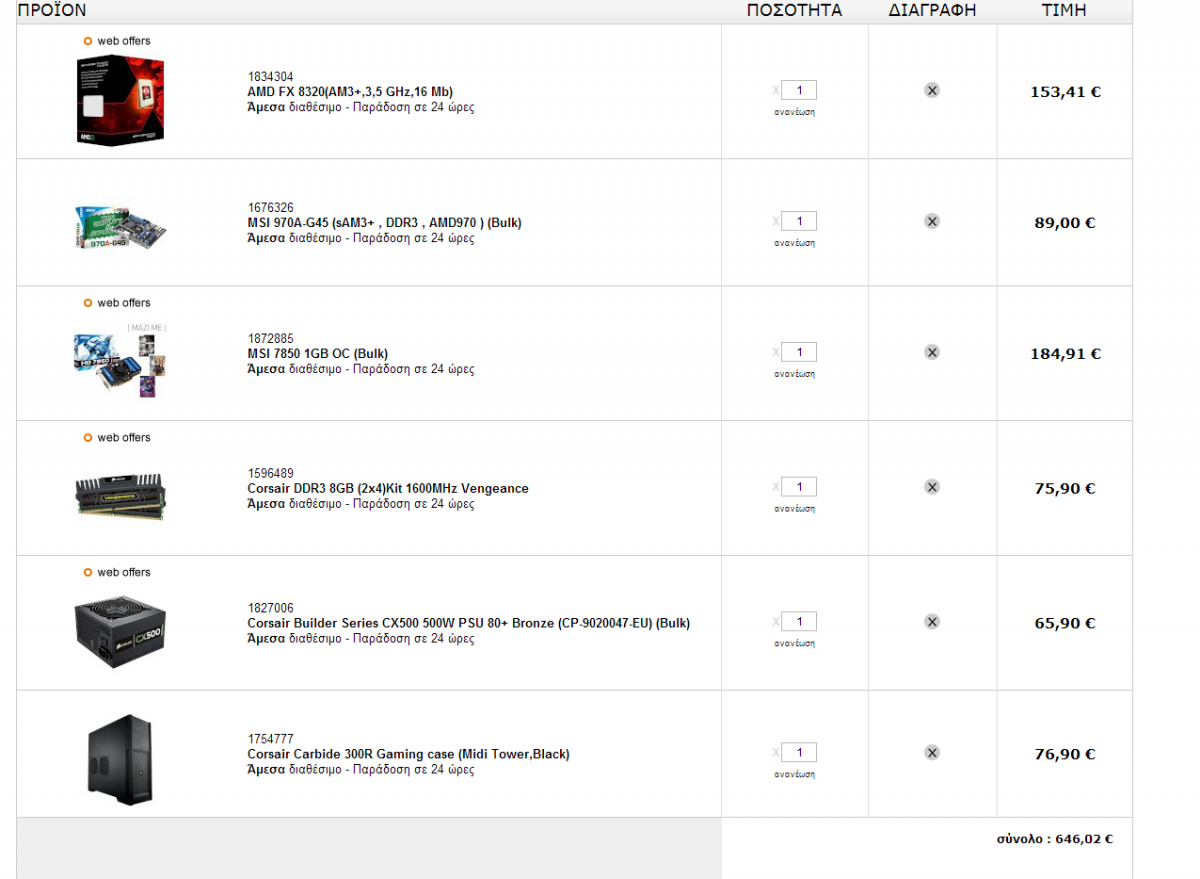Refresh quantity for MSI 7850 1GB OC
The height and width of the screenshot is (879, 1200).
(x=795, y=374)
